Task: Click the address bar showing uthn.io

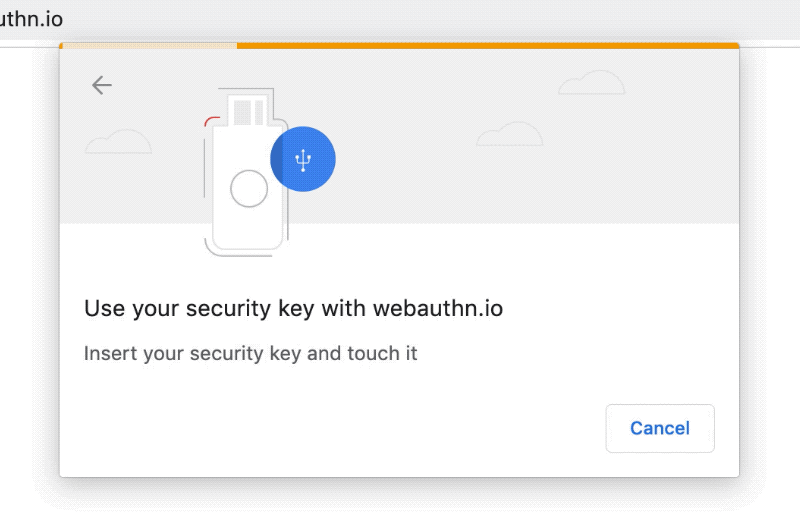Action: click(x=31, y=19)
